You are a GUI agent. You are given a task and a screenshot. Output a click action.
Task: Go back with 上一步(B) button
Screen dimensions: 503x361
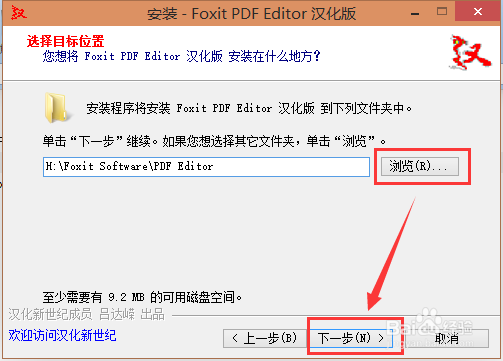[265, 339]
